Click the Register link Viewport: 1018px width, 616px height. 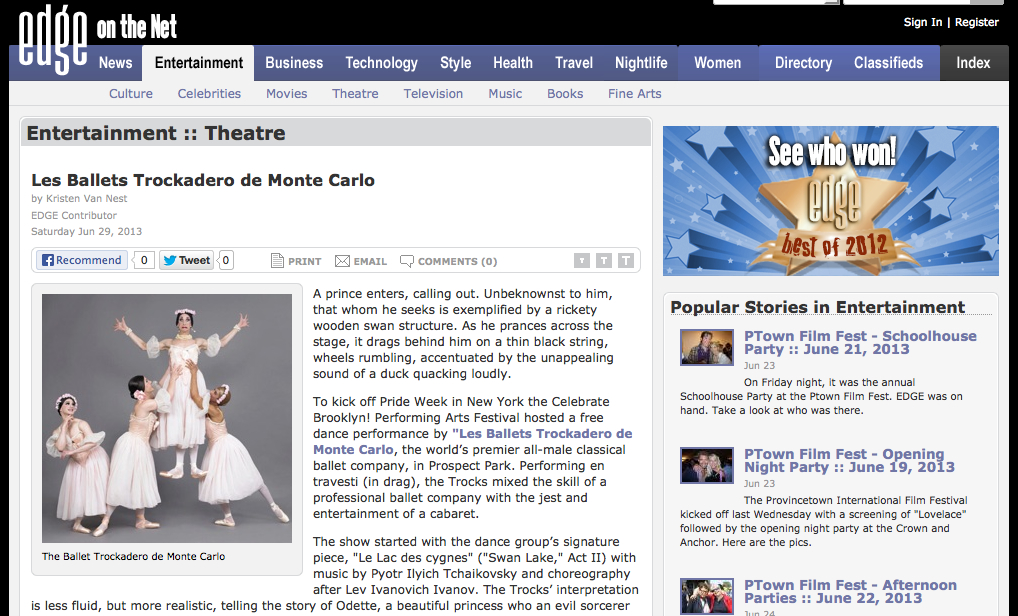coord(977,22)
